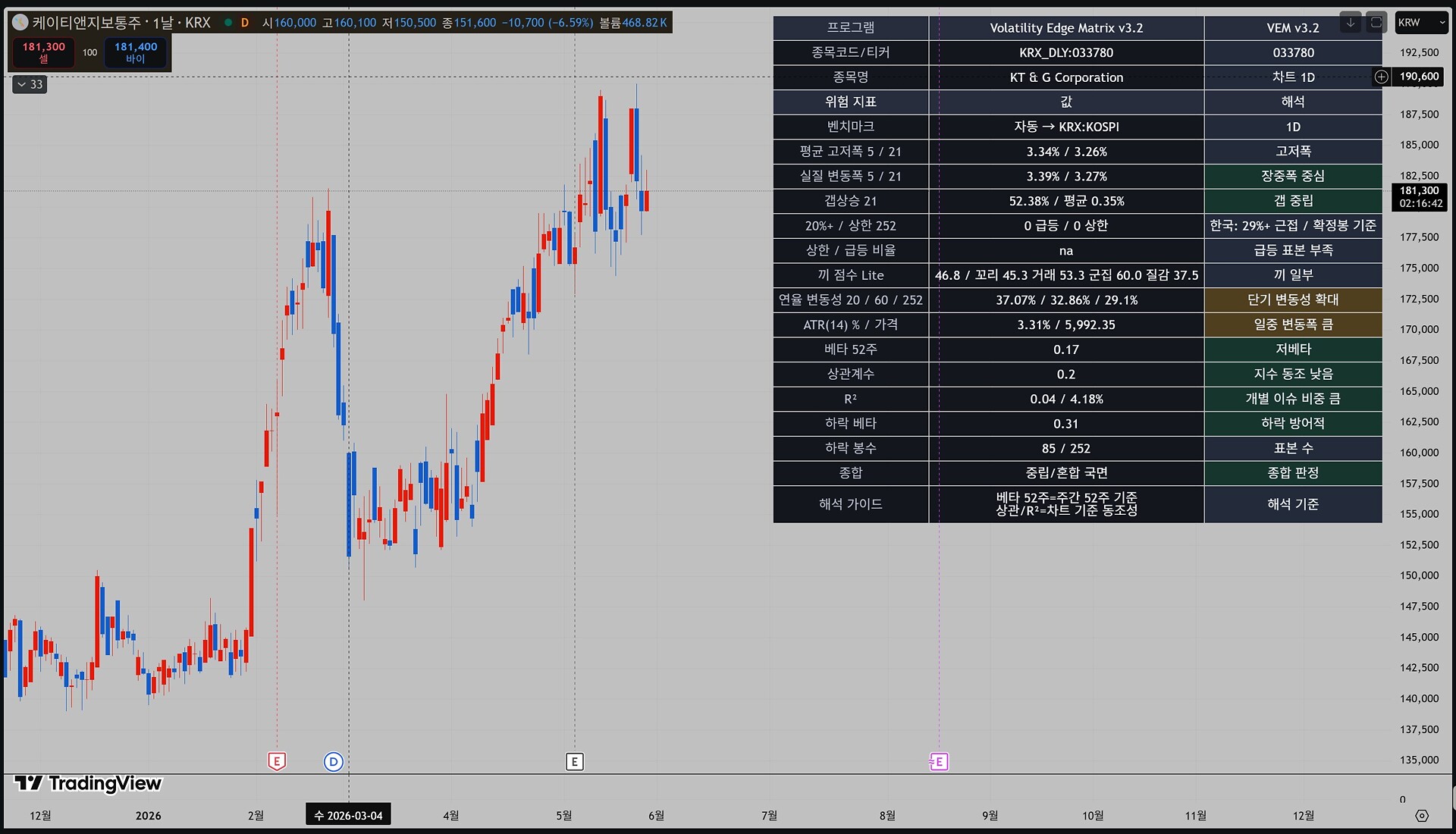Viewport: 1456px width, 834px height.
Task: Click the 3.31% / 5,992.35 ATR value
Action: click(x=1066, y=325)
